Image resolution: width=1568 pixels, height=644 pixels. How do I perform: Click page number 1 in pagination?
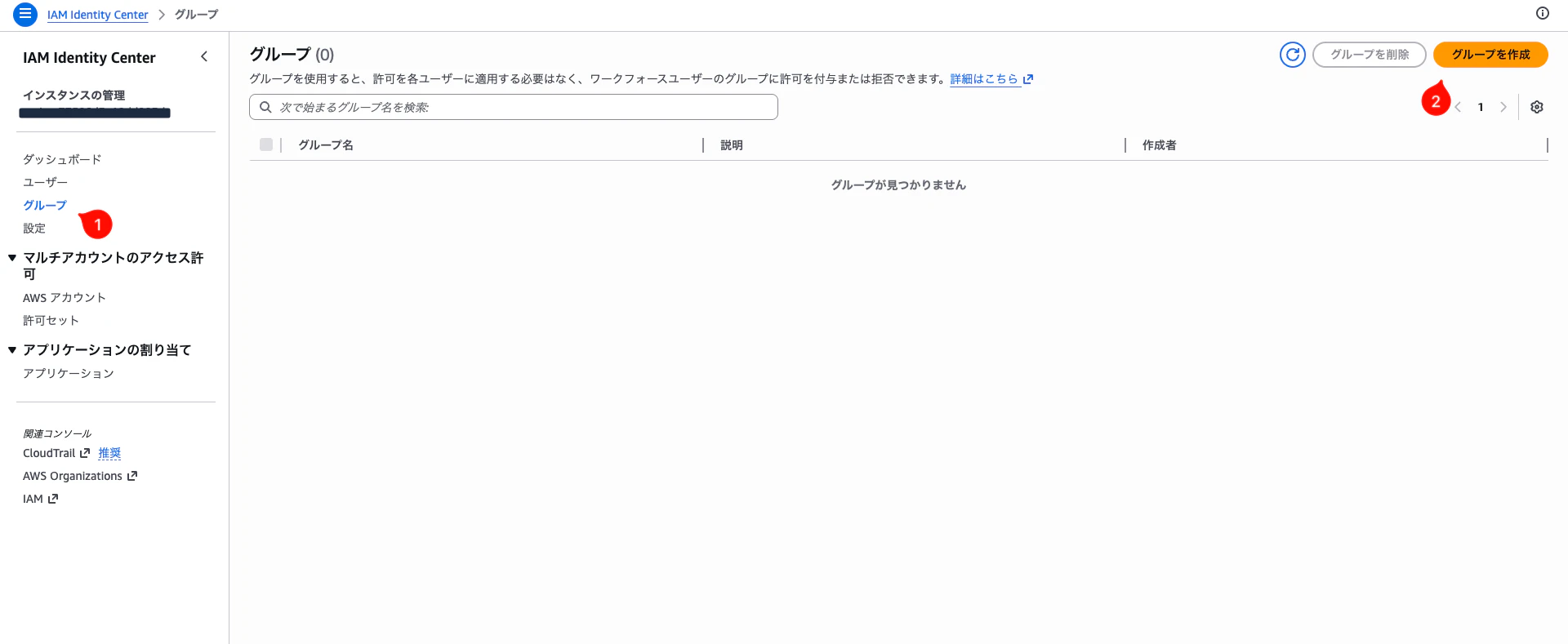[x=1481, y=107]
